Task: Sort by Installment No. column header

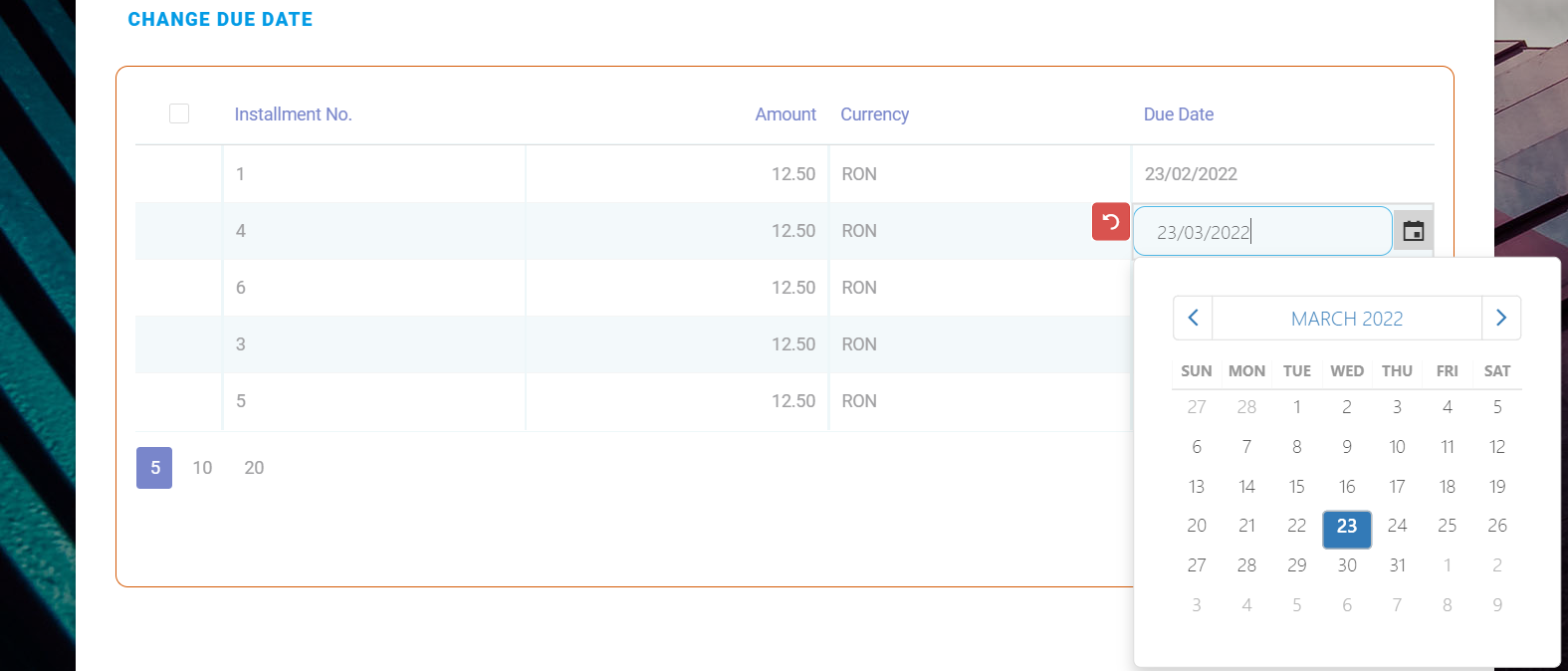Action: point(293,114)
